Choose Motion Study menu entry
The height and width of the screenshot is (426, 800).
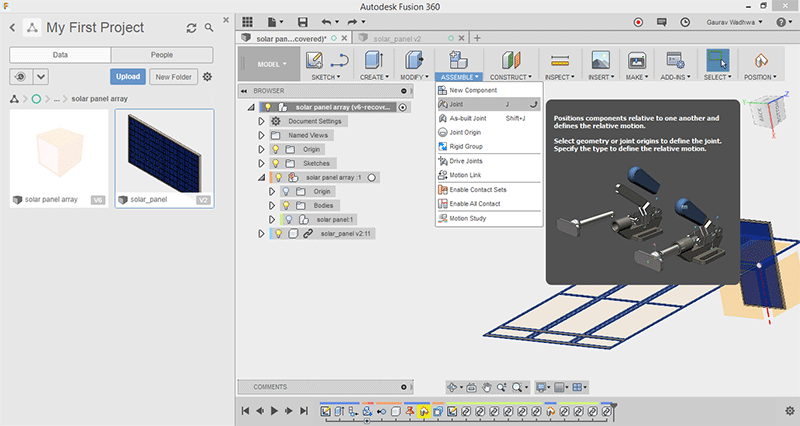click(467, 218)
